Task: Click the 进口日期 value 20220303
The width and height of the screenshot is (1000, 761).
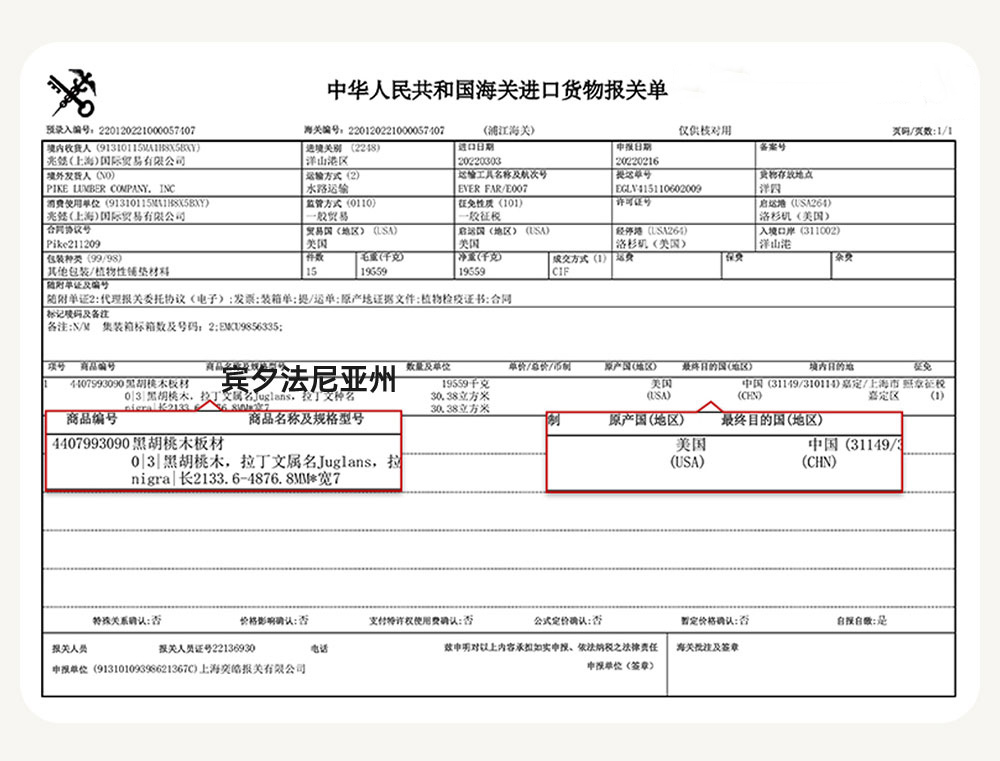Action: point(477,160)
